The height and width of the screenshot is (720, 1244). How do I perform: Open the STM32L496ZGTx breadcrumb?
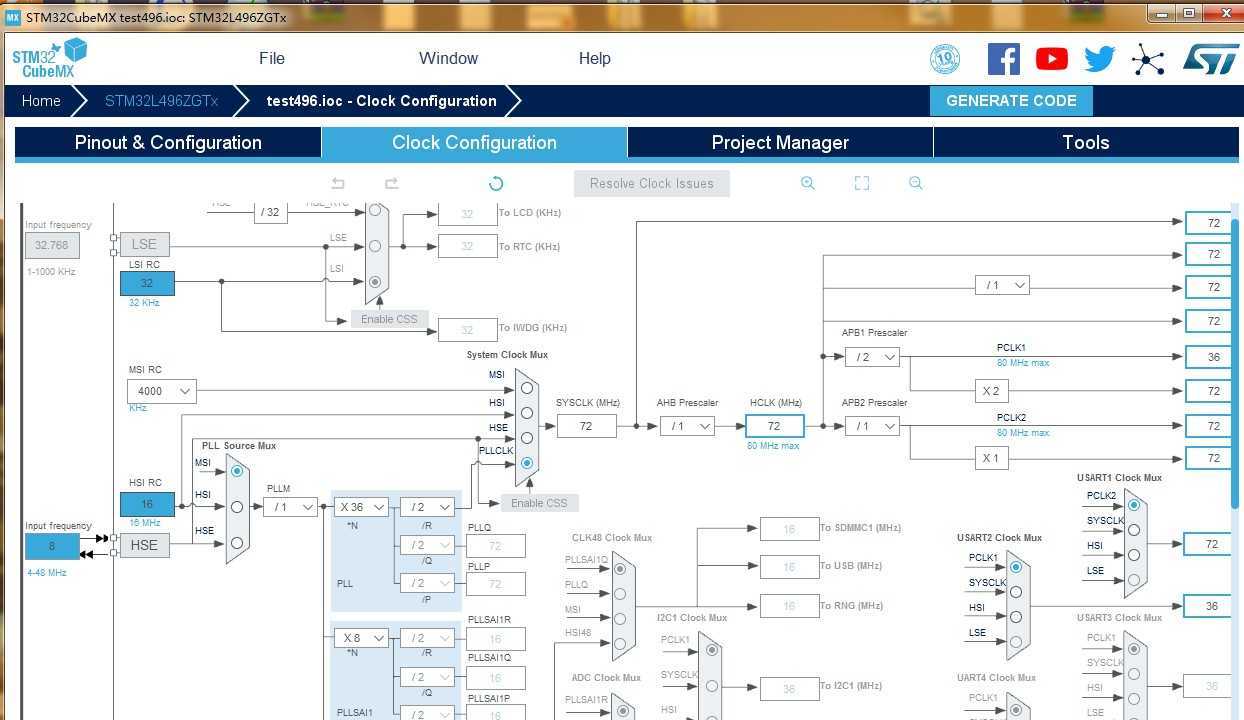click(x=162, y=101)
